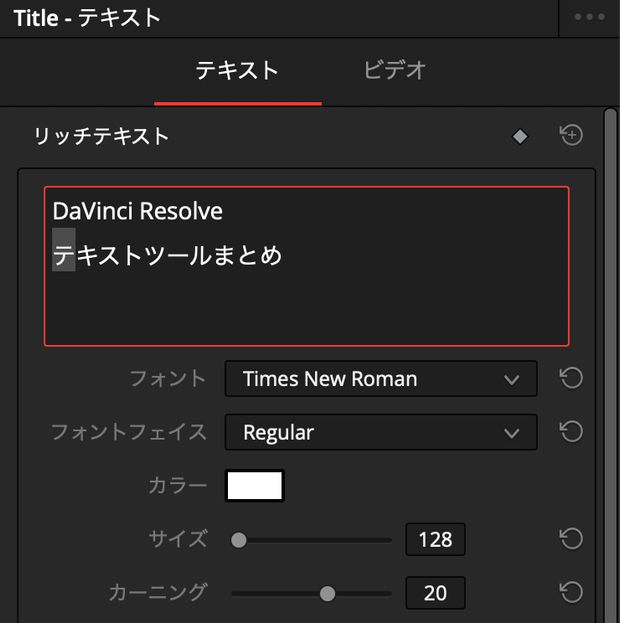Click the カーニング slider handle
The height and width of the screenshot is (623, 620).
click(x=327, y=594)
